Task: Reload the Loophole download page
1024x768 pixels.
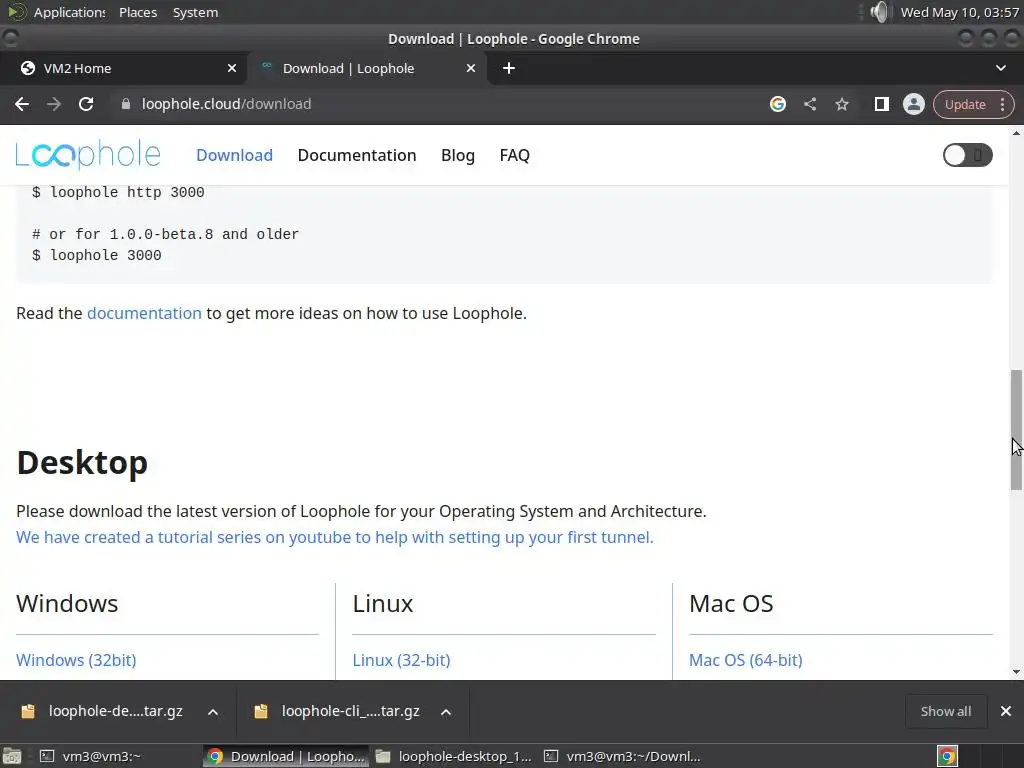Action: [86, 104]
